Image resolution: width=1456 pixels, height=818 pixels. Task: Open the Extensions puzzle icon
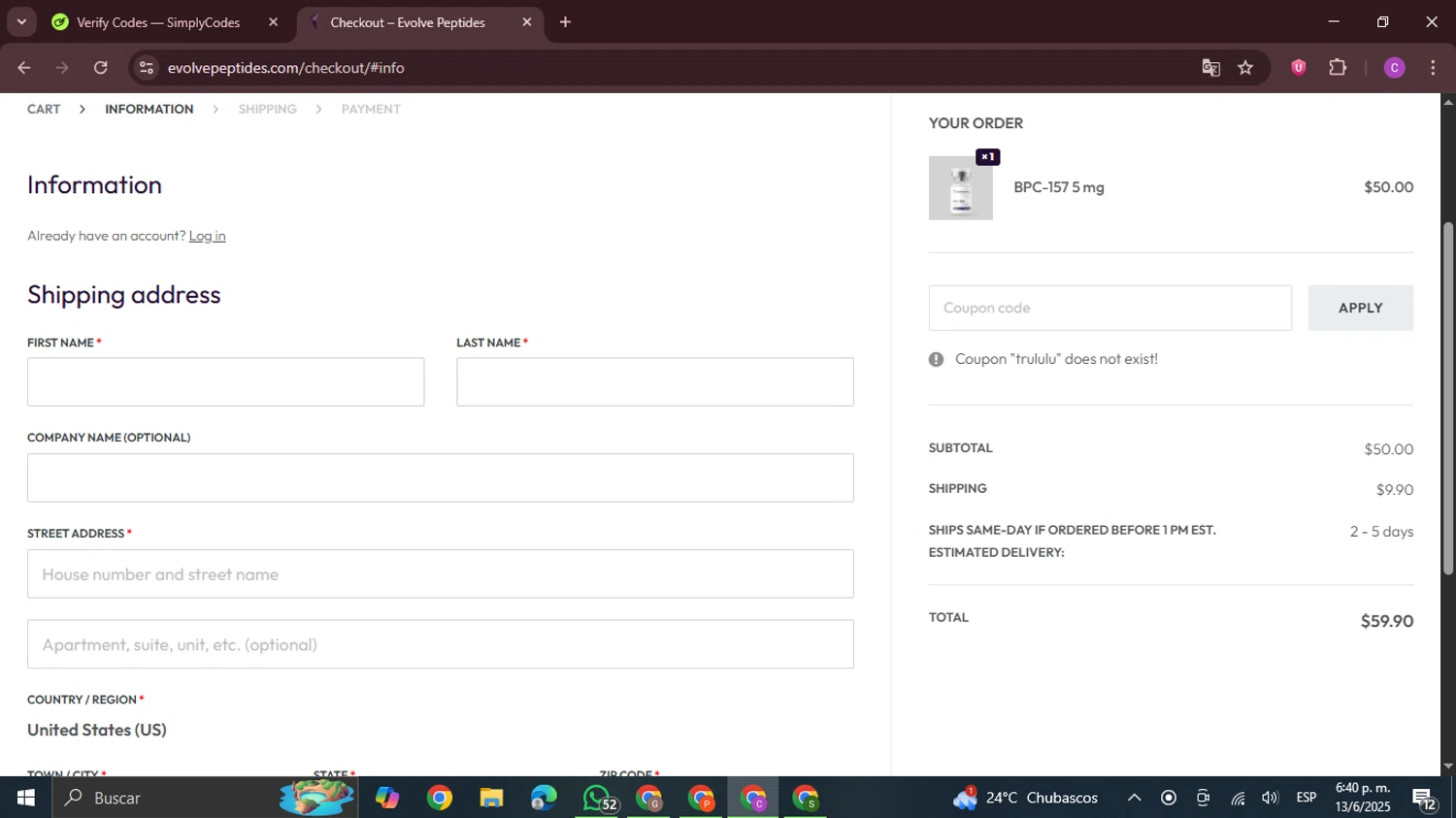pyautogui.click(x=1338, y=68)
